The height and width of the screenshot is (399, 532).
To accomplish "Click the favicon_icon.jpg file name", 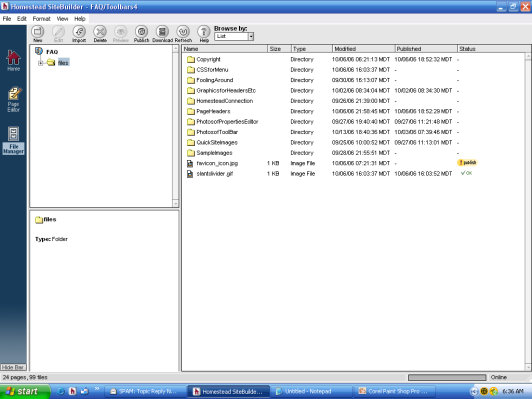I will [217, 163].
